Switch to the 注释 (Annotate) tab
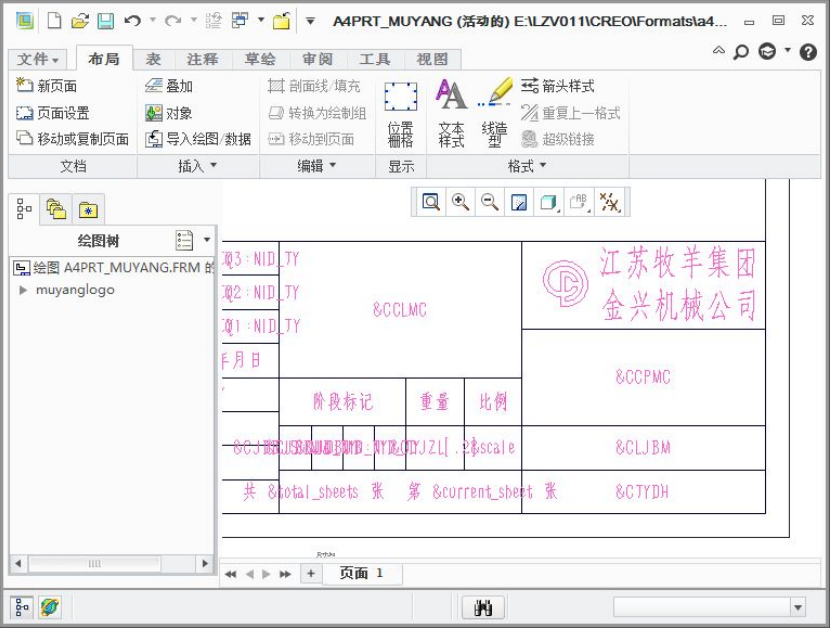Image resolution: width=831 pixels, height=628 pixels. coord(202,59)
